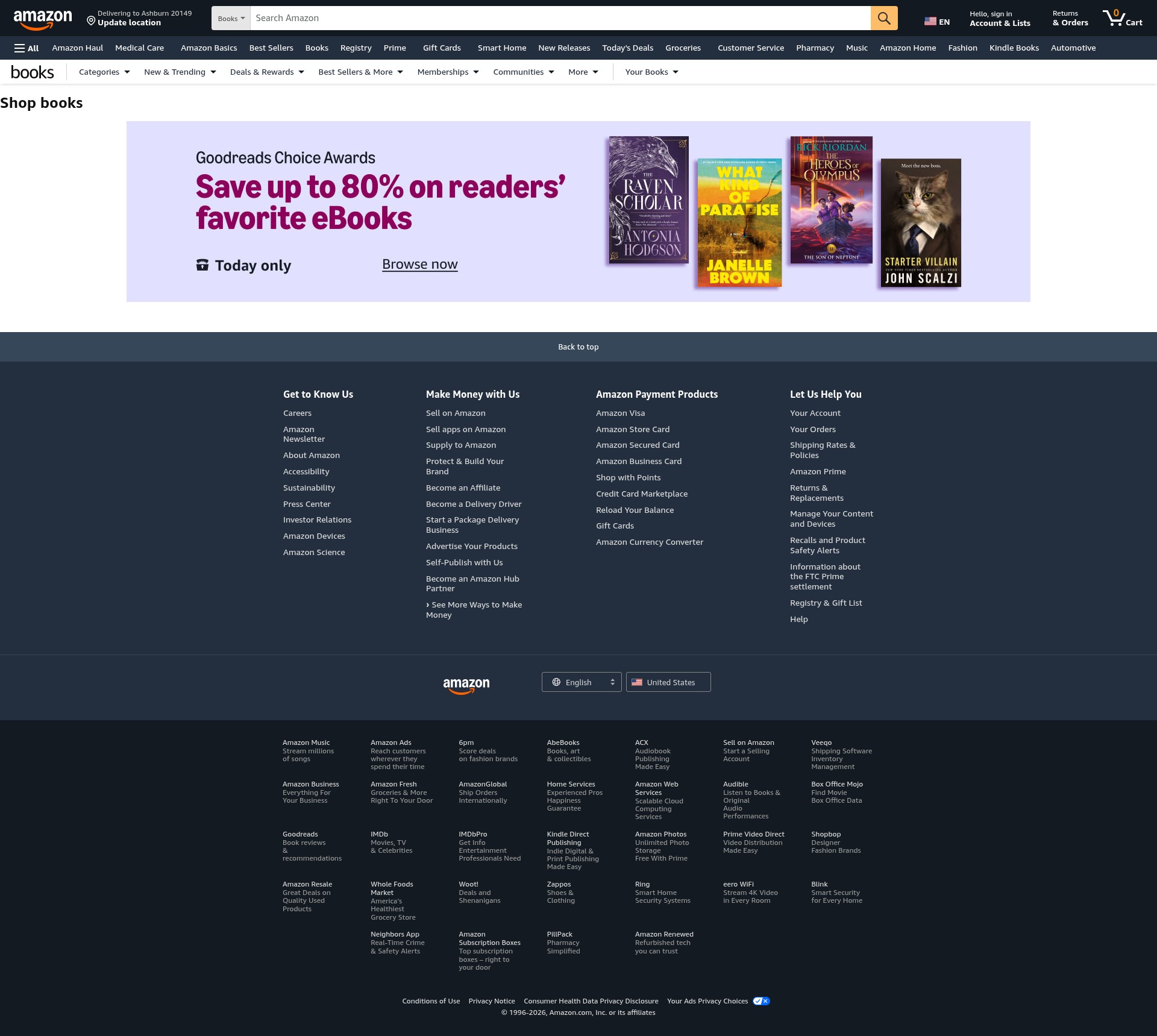Open Starter Villain book cover
Image resolution: width=1157 pixels, height=1036 pixels.
click(x=921, y=222)
